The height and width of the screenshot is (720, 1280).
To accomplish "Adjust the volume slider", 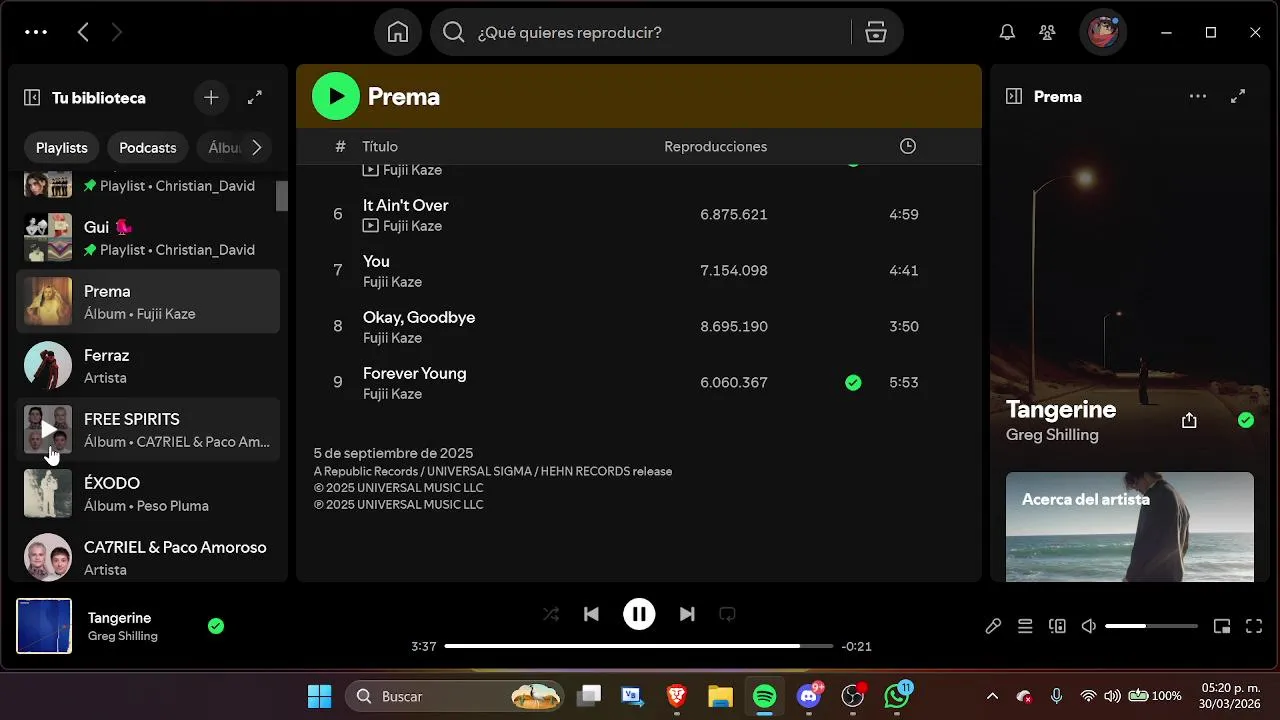I will (x=1151, y=626).
